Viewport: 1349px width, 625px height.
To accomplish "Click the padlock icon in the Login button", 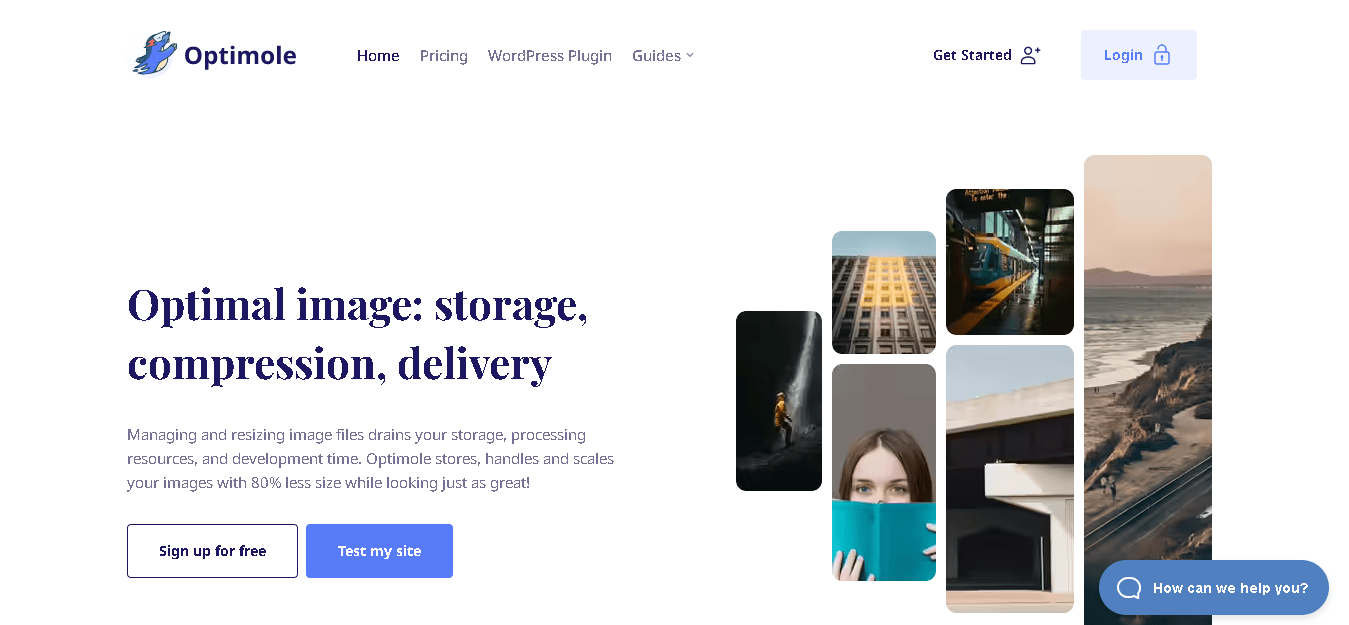I will 1161,55.
